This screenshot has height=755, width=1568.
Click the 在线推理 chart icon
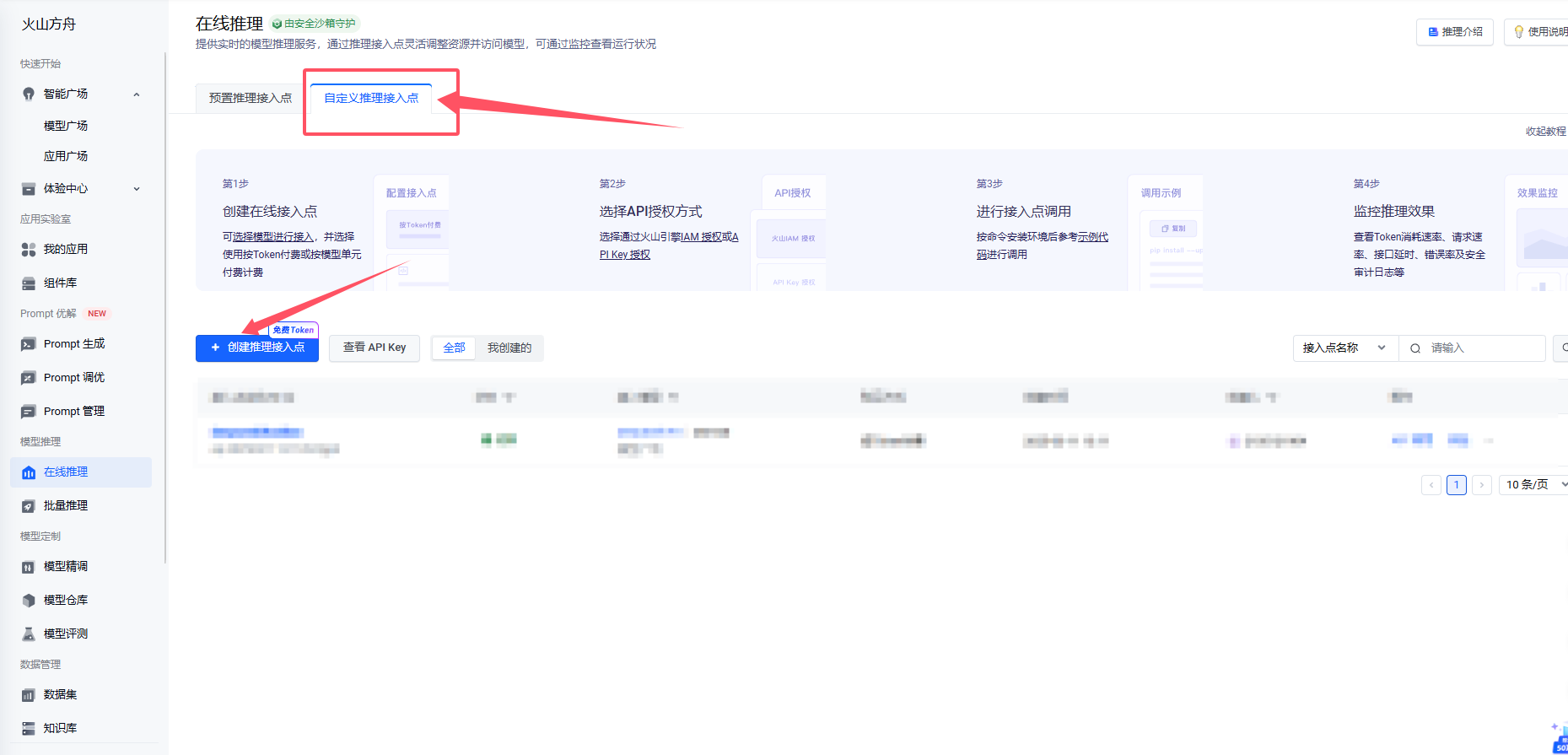coord(29,472)
